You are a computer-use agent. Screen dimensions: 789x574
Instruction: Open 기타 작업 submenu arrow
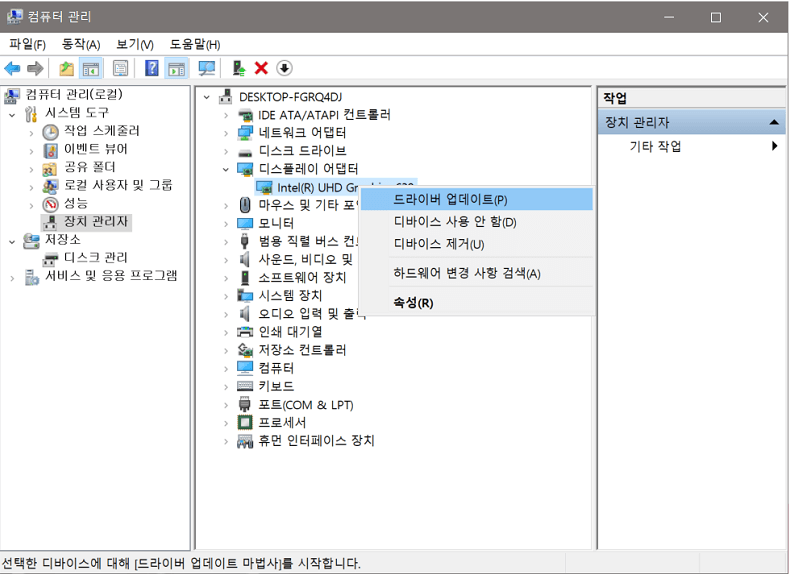point(774,146)
